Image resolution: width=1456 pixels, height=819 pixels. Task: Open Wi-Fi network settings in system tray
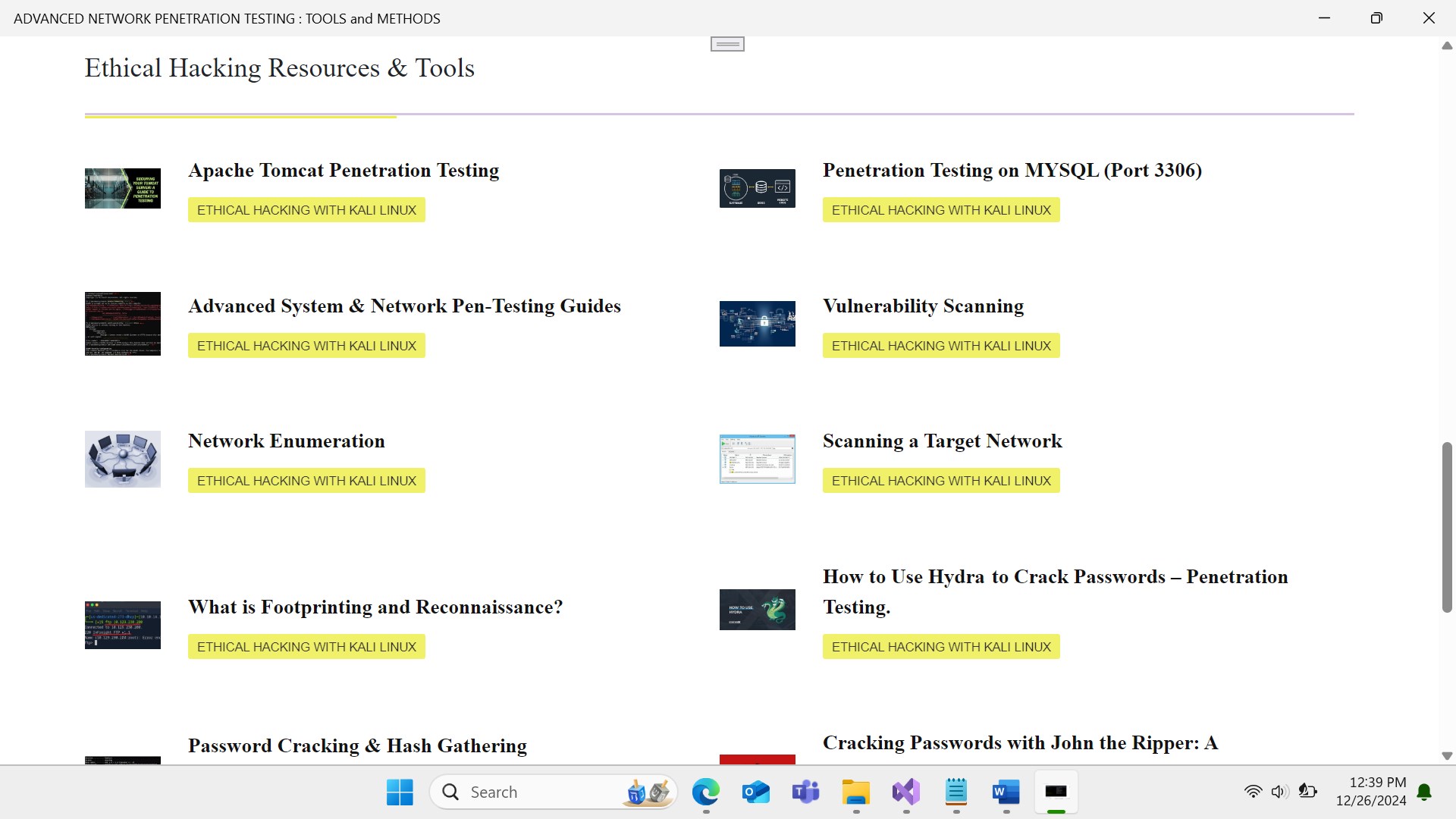pos(1253,792)
